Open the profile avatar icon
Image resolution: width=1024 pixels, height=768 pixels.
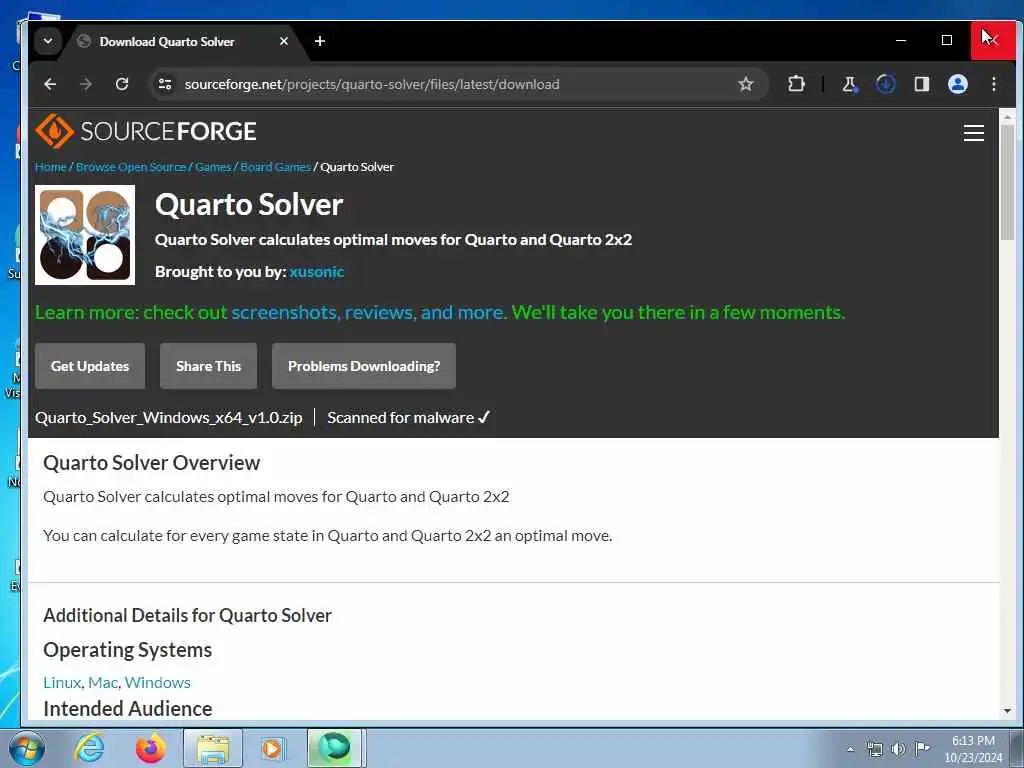tap(957, 84)
